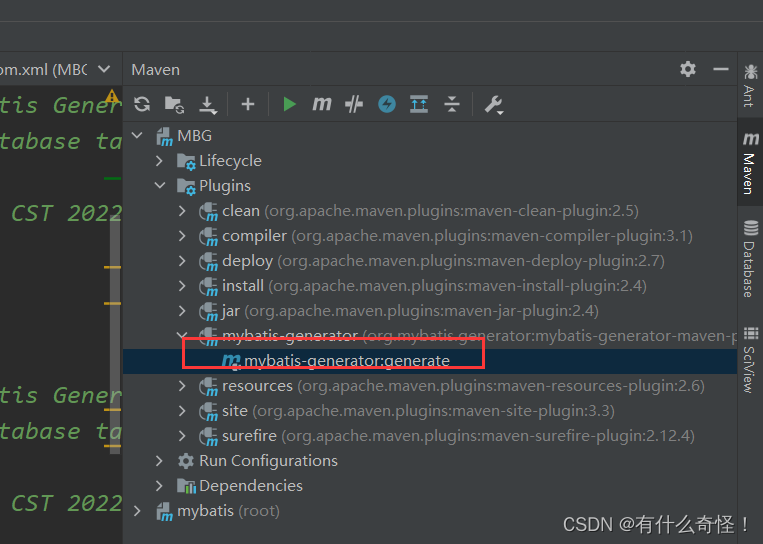763x544 pixels.
Task: Open editor tabs dropdown beside pom.xml
Action: click(104, 69)
